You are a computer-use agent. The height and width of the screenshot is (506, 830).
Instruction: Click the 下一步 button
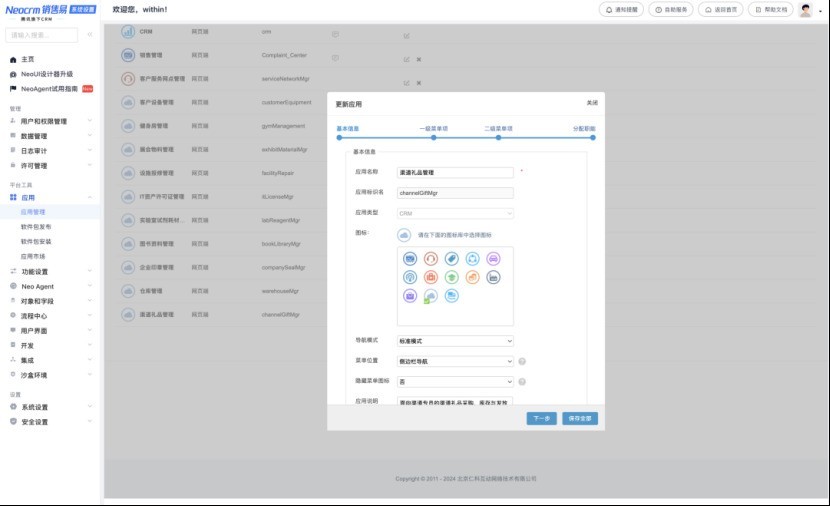click(x=542, y=419)
